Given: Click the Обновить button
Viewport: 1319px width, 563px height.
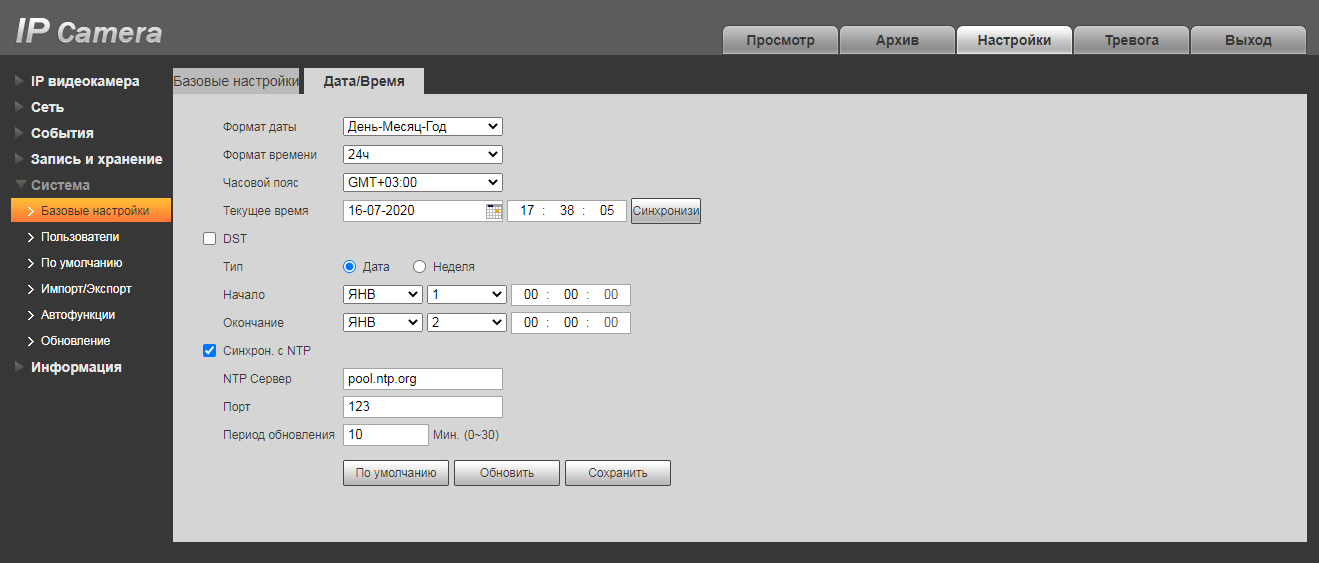Looking at the screenshot, I should click(x=507, y=473).
